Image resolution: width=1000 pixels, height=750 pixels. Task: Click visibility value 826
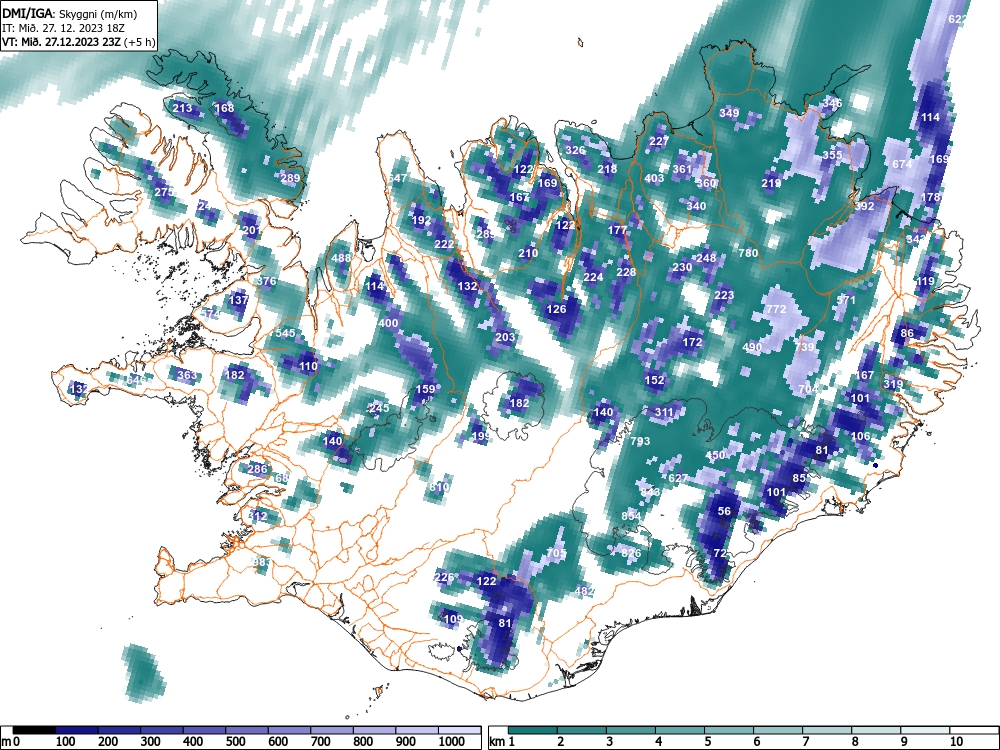click(x=631, y=552)
